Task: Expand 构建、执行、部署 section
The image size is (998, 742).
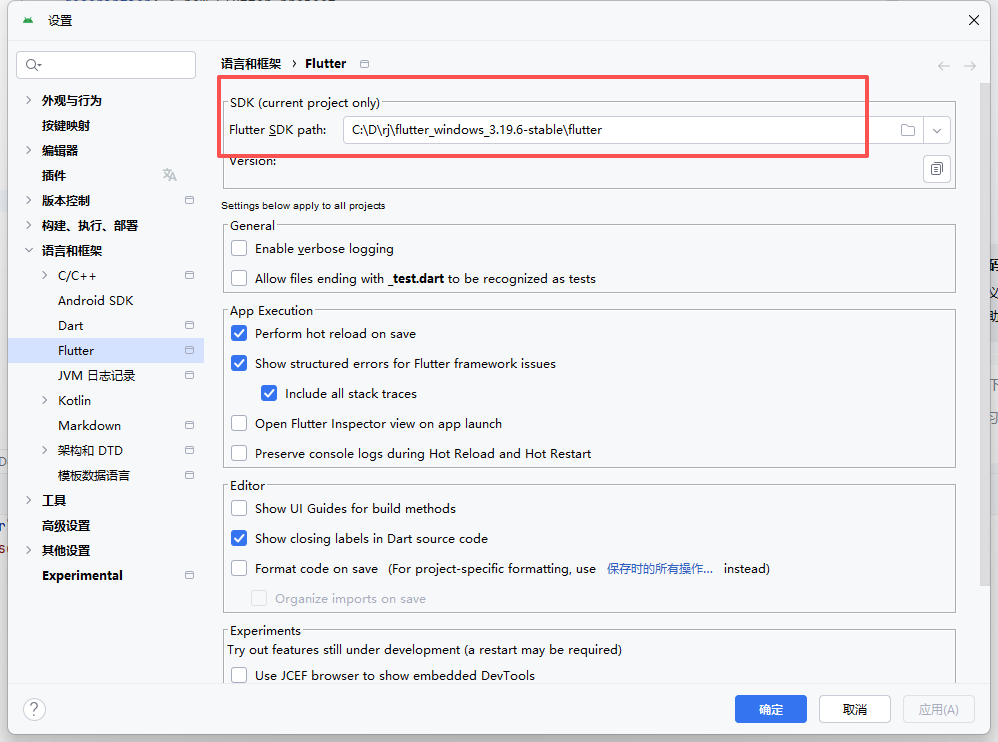Action: 29,225
